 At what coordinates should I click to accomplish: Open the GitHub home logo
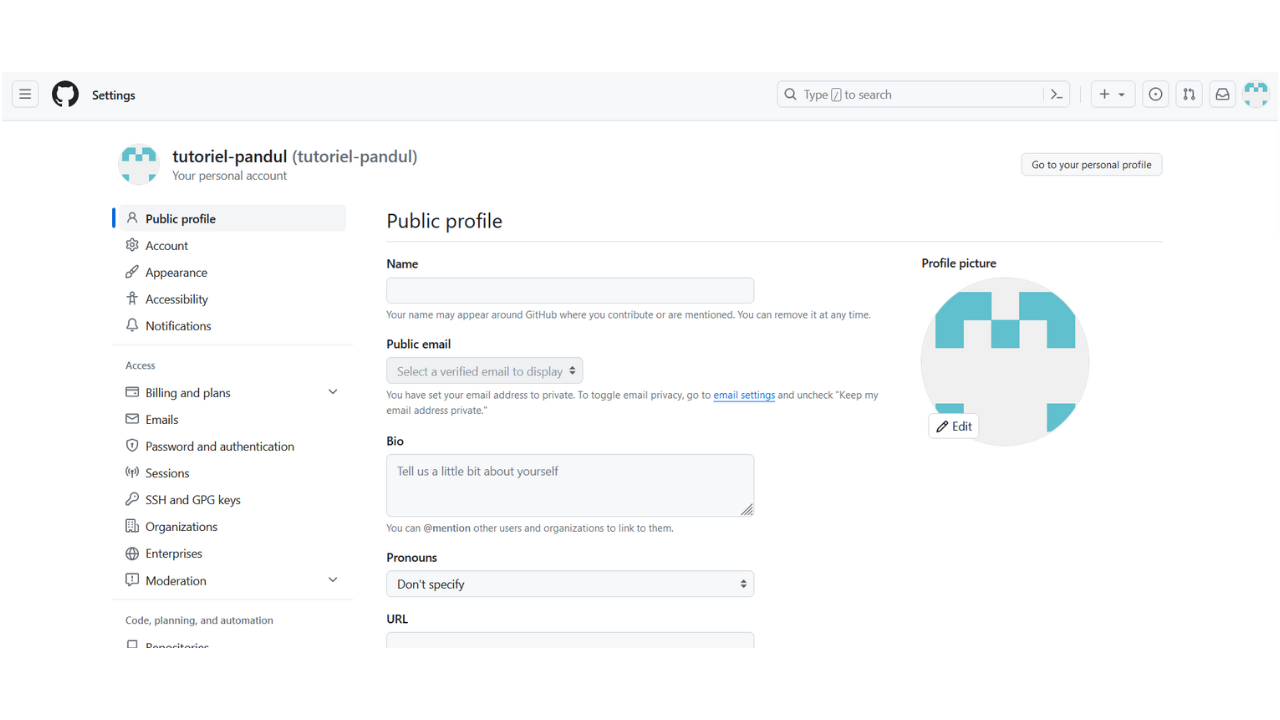[65, 94]
